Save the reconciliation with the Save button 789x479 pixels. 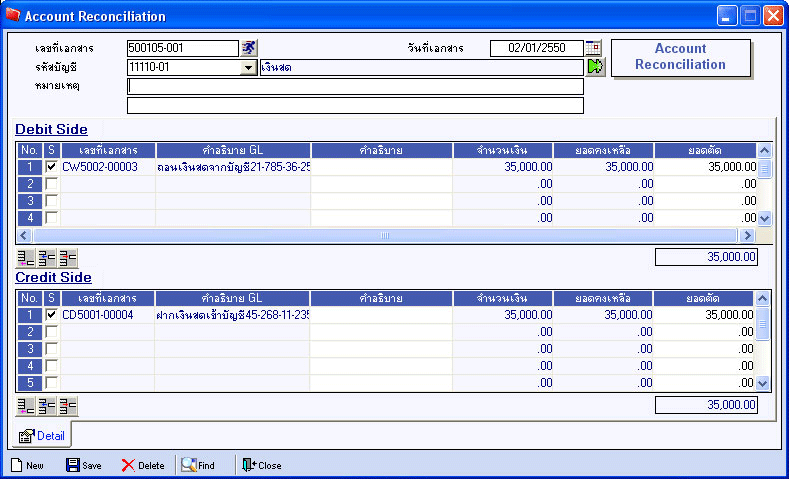tap(84, 465)
